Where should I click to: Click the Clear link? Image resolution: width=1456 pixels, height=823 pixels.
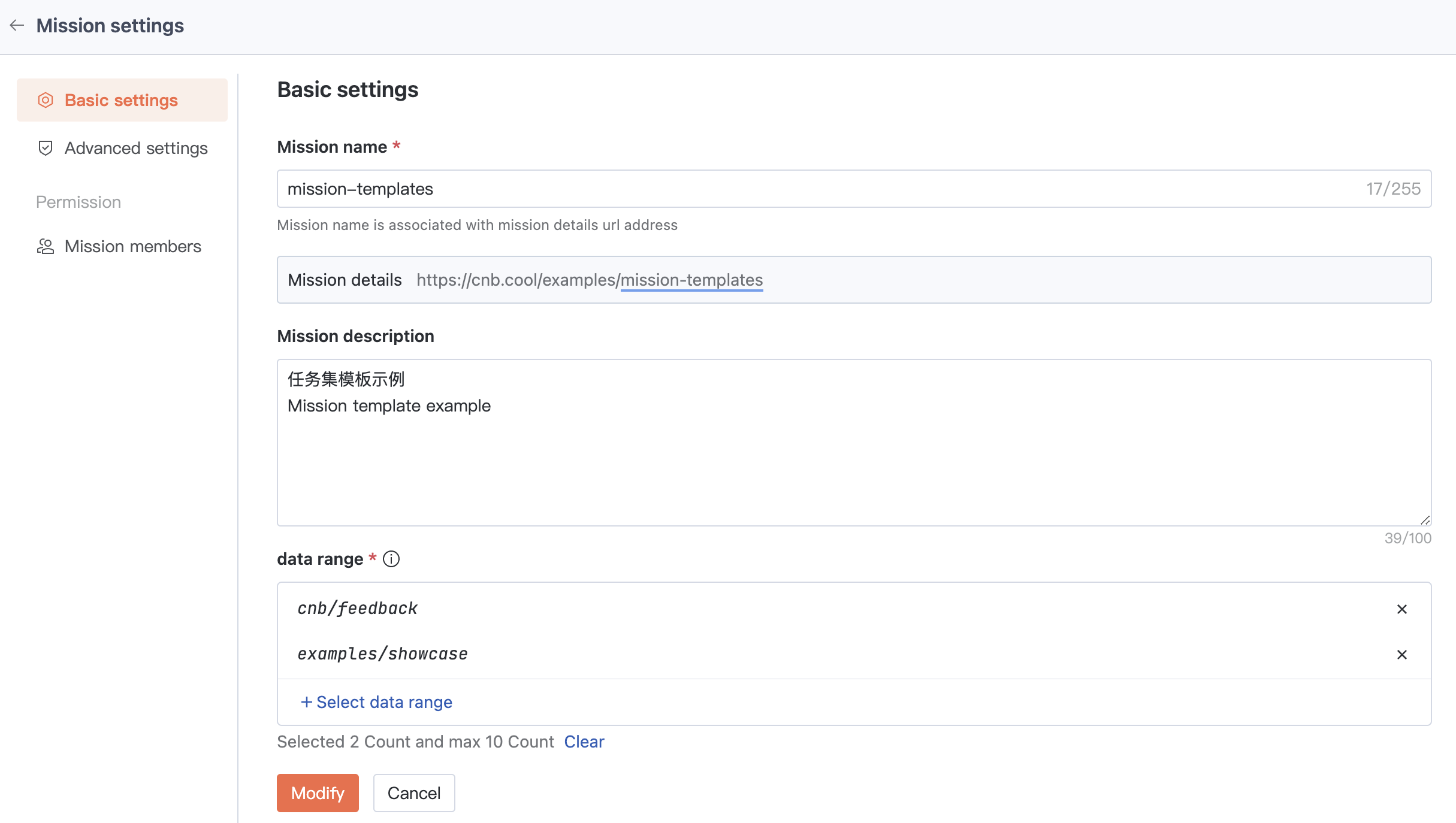tap(584, 742)
